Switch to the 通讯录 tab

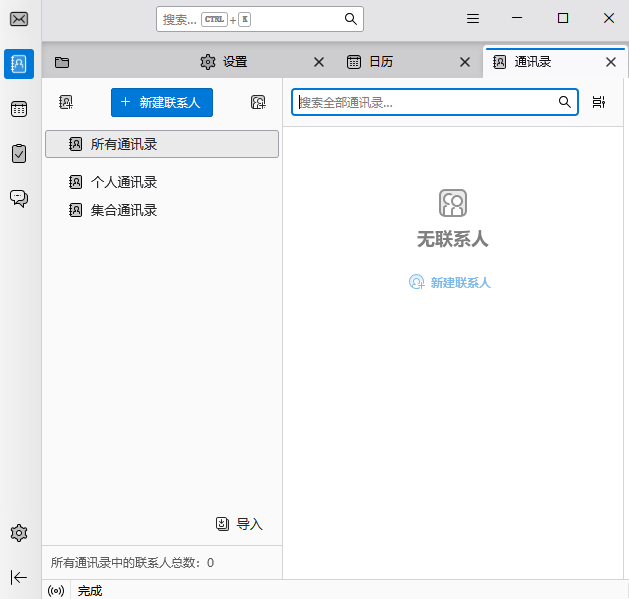(x=554, y=62)
